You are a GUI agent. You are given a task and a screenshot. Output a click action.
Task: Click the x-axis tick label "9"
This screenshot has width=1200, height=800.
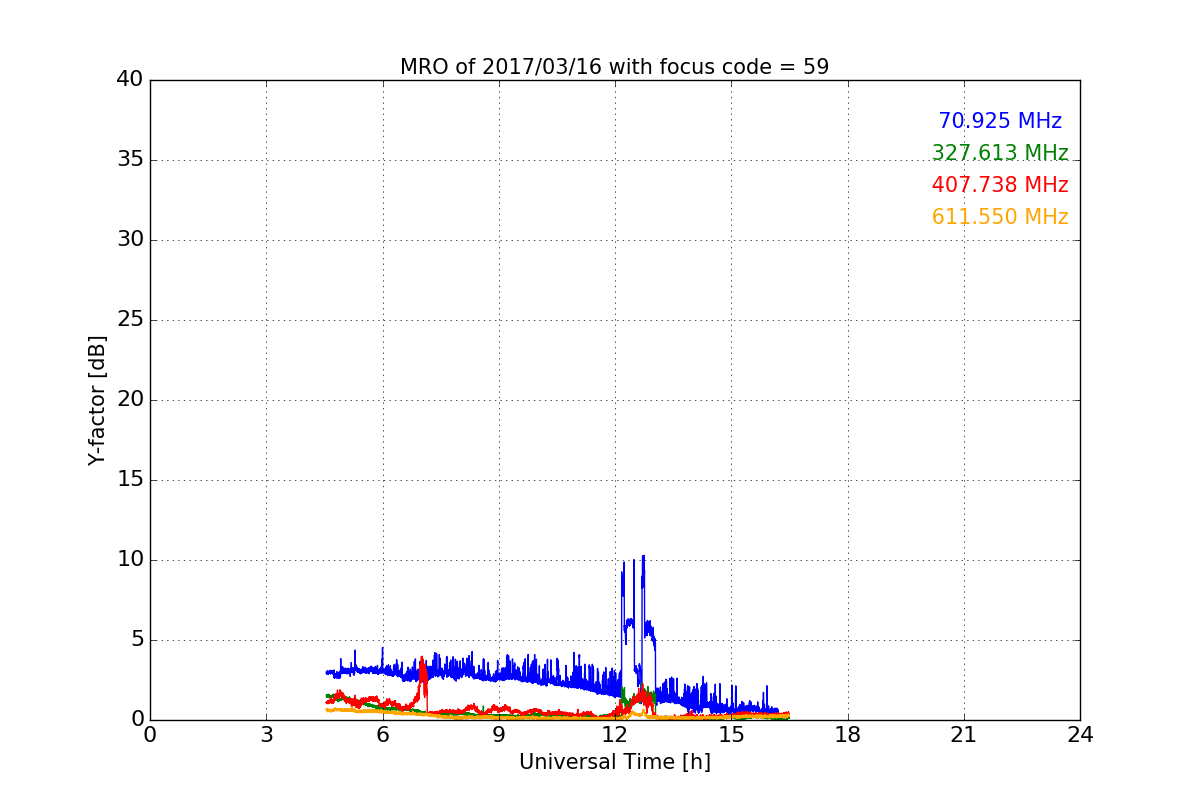499,735
